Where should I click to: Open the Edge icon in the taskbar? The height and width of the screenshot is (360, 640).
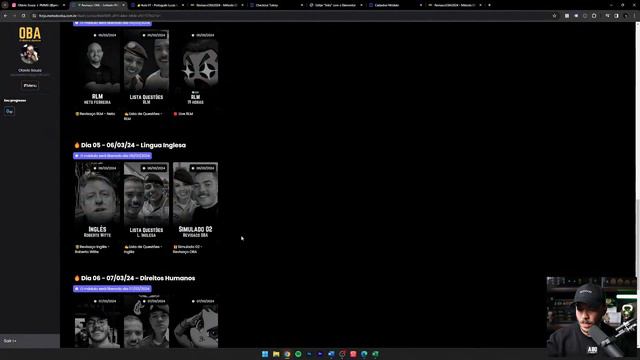coord(364,354)
